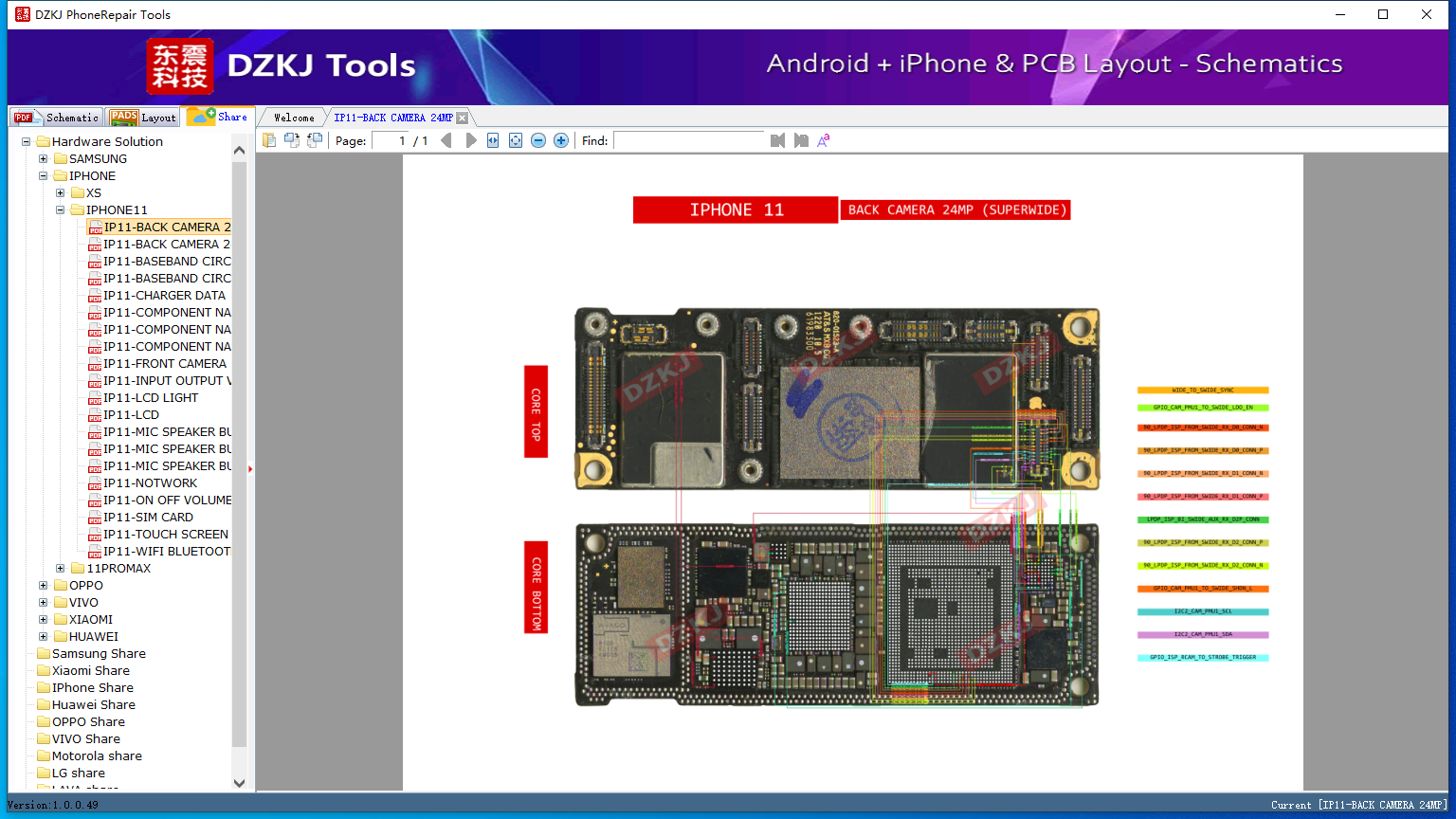
Task: Collapse the IPHONE11 folder
Action: coord(61,210)
